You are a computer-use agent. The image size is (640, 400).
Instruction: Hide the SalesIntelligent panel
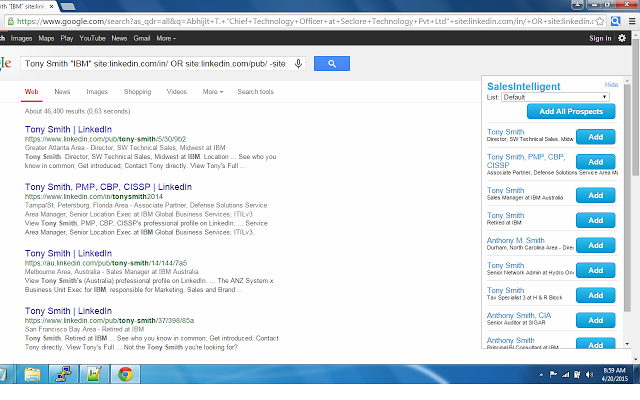click(611, 84)
